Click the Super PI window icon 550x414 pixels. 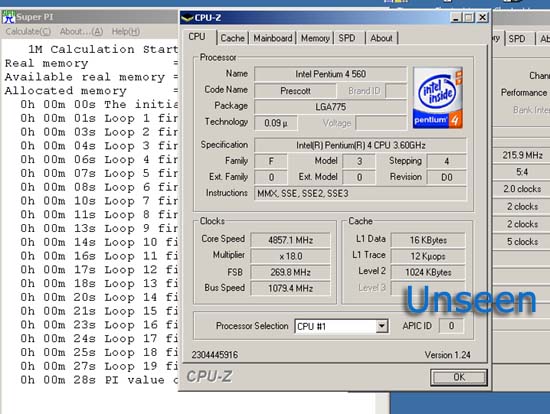pyautogui.click(x=9, y=16)
